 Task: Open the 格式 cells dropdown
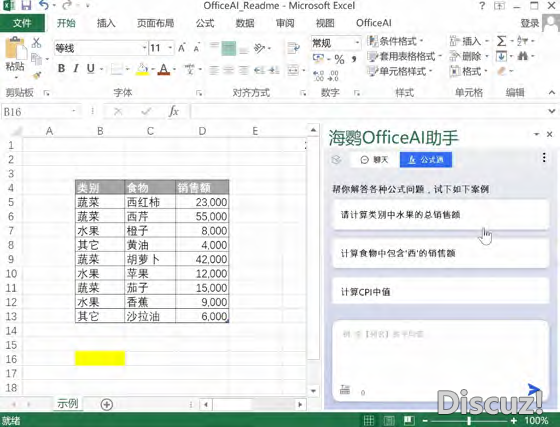click(469, 71)
